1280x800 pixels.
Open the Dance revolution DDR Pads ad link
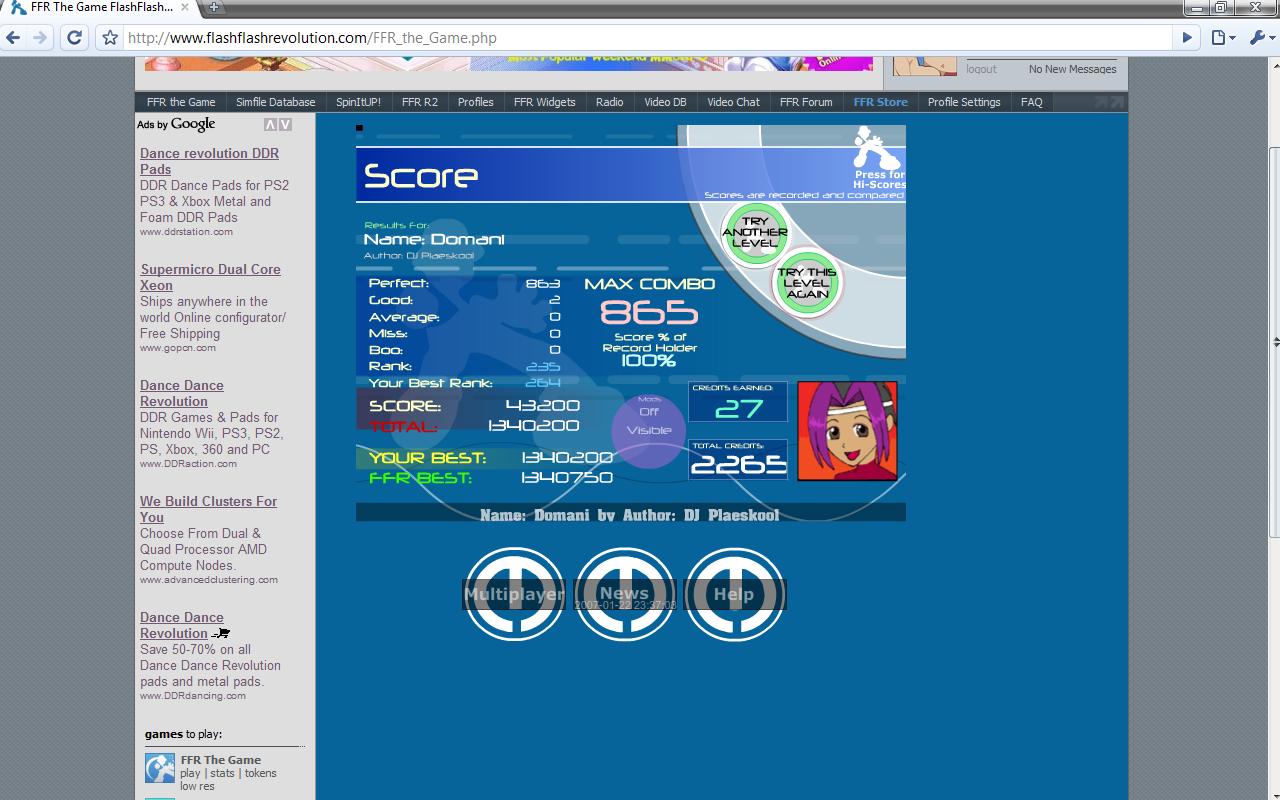[209, 161]
